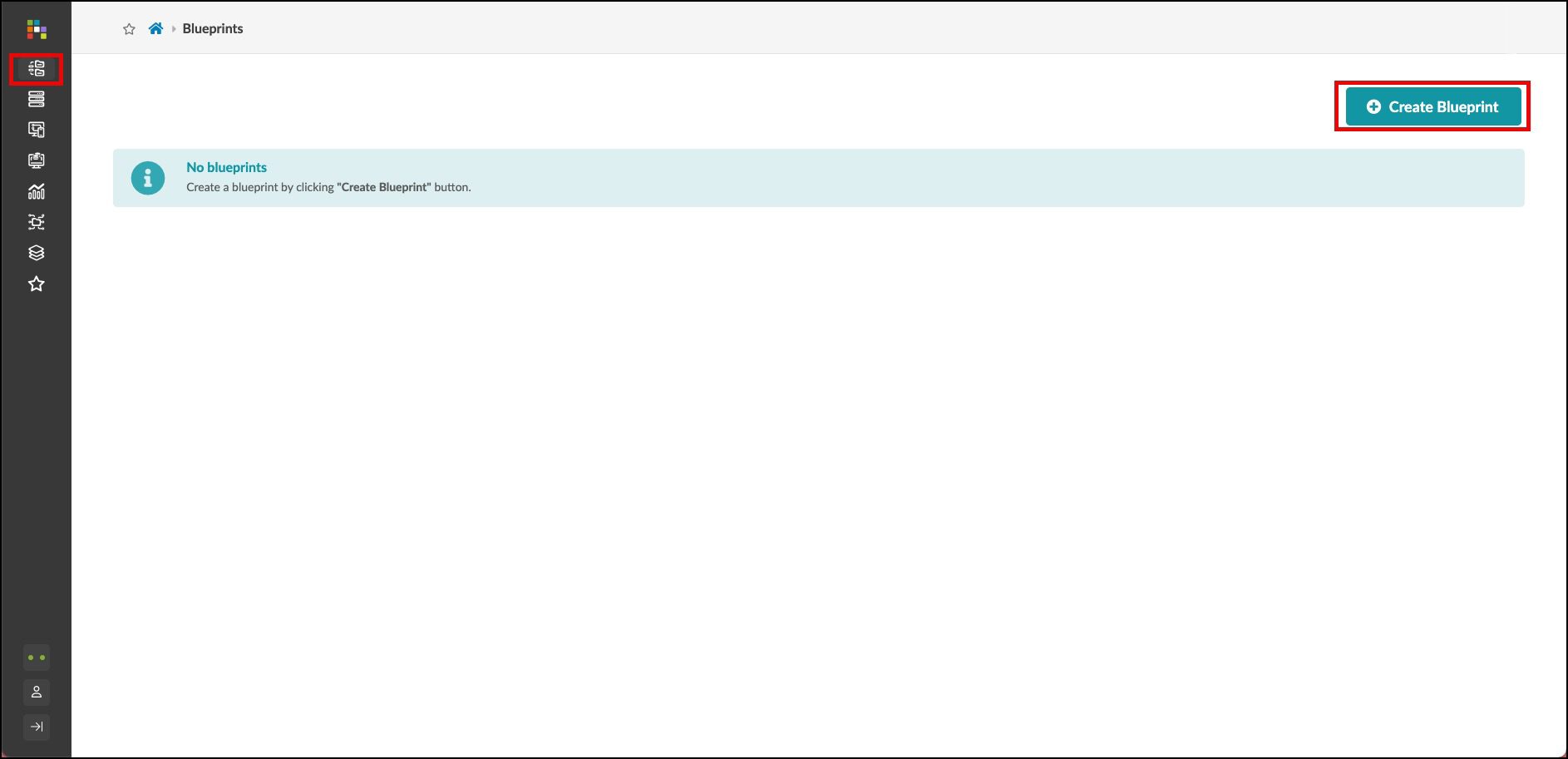Image resolution: width=1568 pixels, height=759 pixels.
Task: Open the Design sidebar icon
Action: (x=36, y=130)
